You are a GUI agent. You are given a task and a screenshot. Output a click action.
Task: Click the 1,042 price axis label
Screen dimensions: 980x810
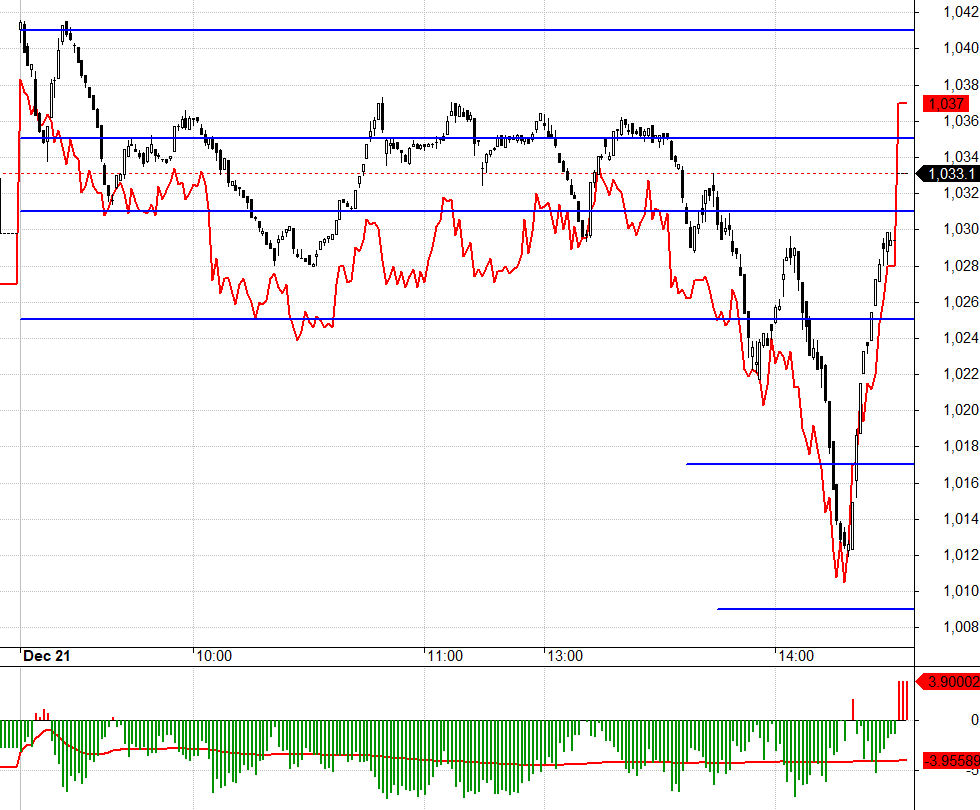coord(961,12)
